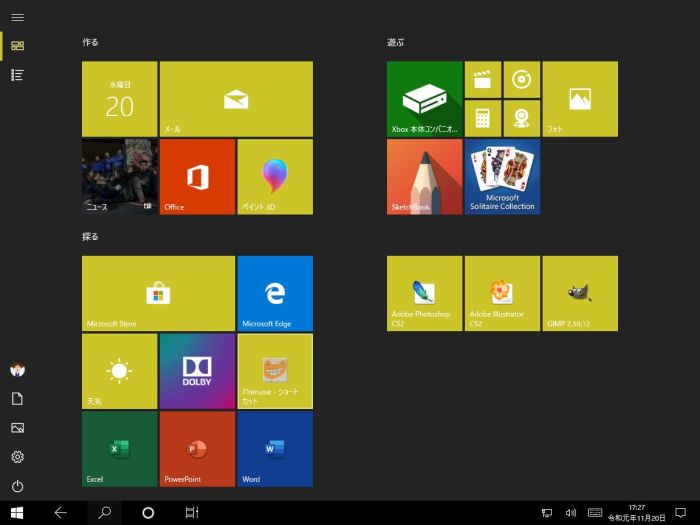700x525 pixels.
Task: Open the Microsoft Edge tile
Action: click(275, 292)
